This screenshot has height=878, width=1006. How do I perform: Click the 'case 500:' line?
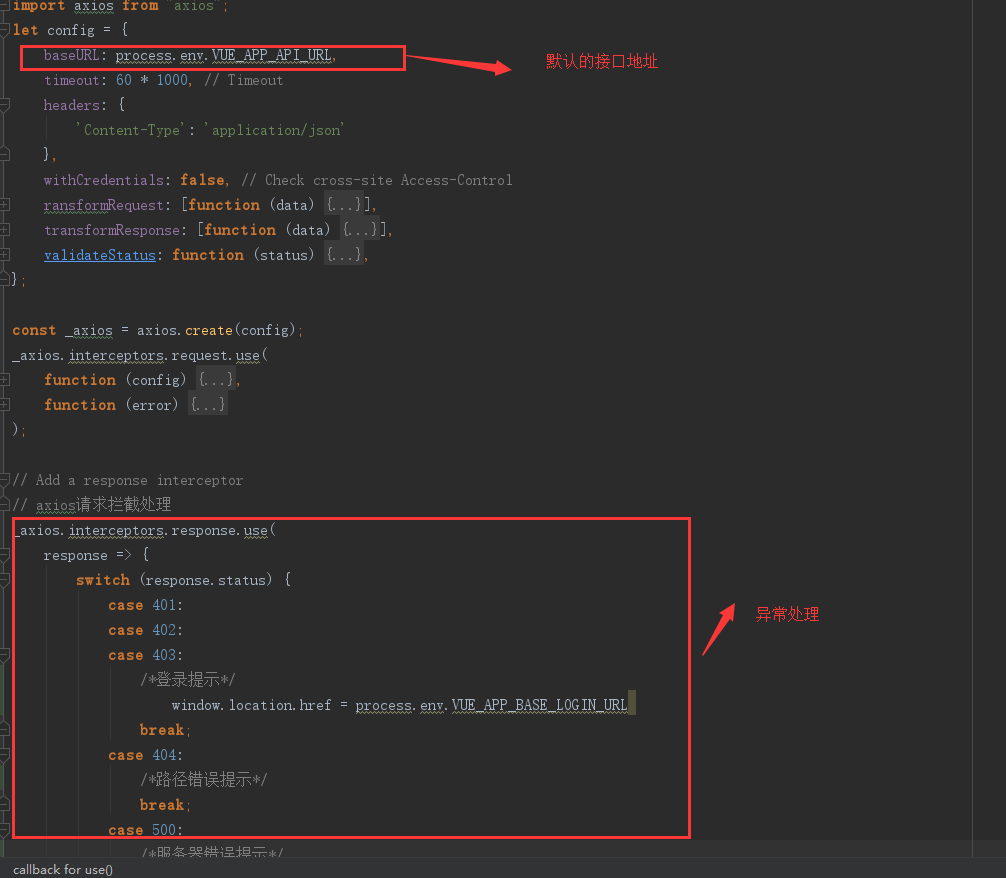(x=146, y=831)
